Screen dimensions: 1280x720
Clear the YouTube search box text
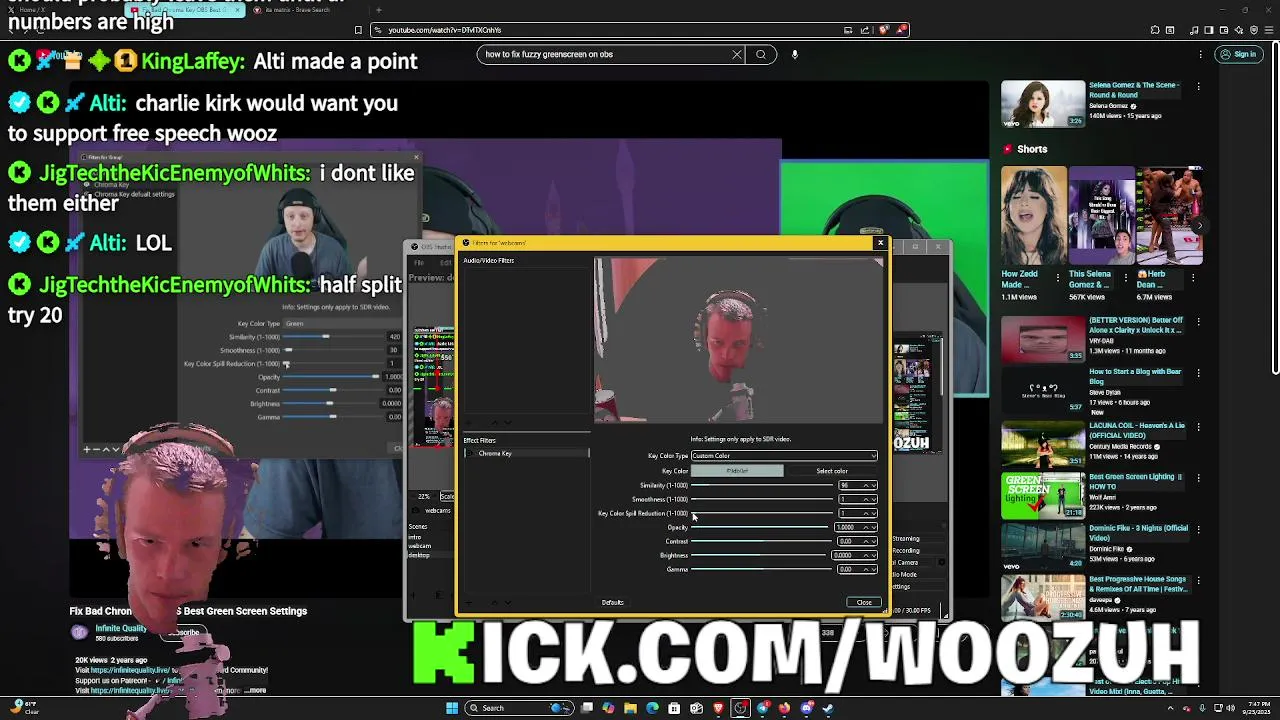click(737, 55)
